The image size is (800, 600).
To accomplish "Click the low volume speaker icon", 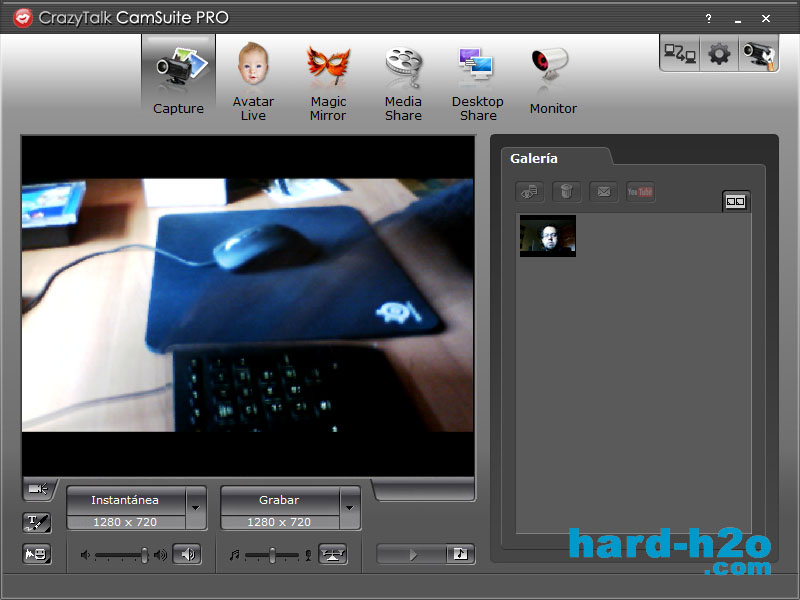I will [x=85, y=555].
